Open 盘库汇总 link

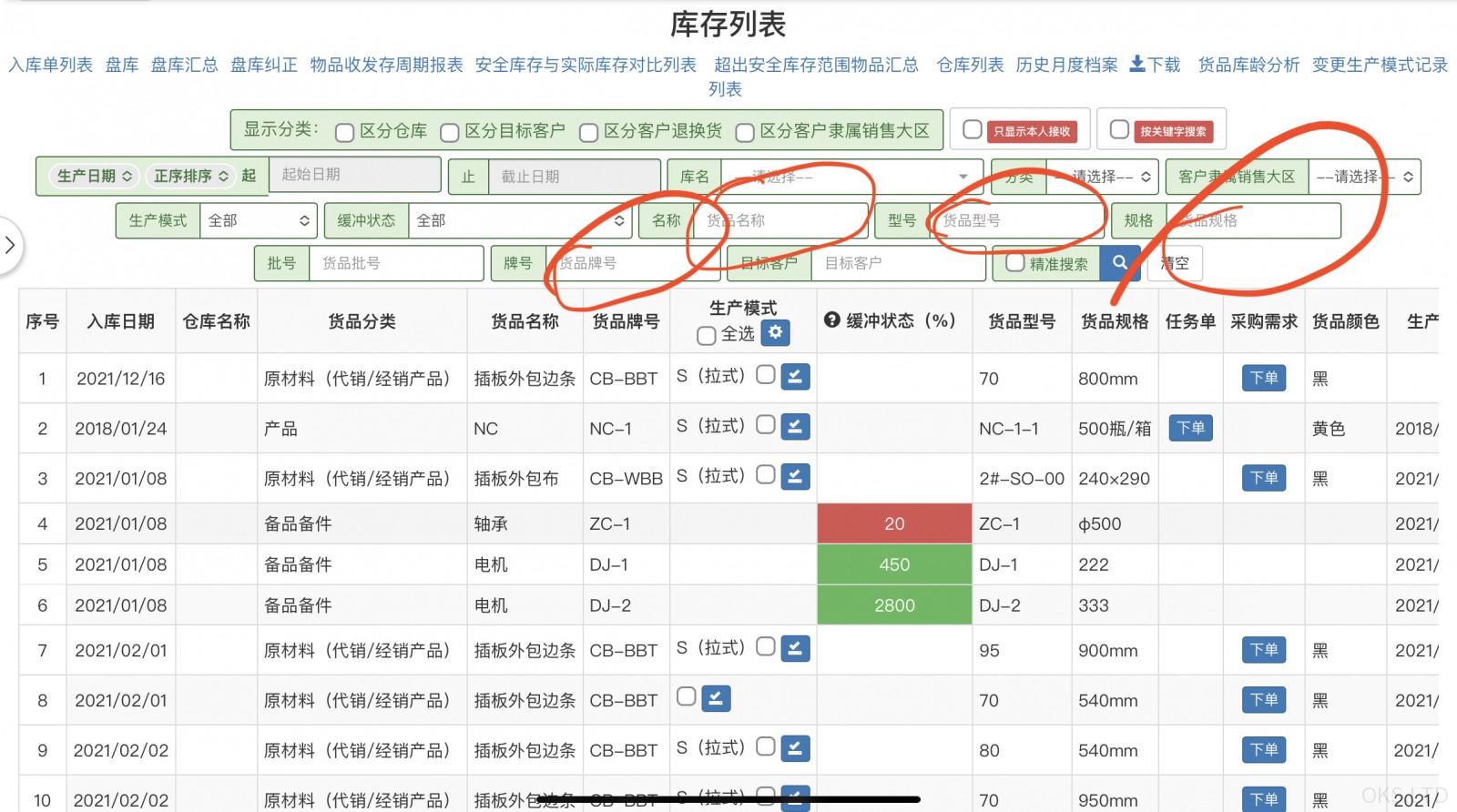click(x=184, y=65)
